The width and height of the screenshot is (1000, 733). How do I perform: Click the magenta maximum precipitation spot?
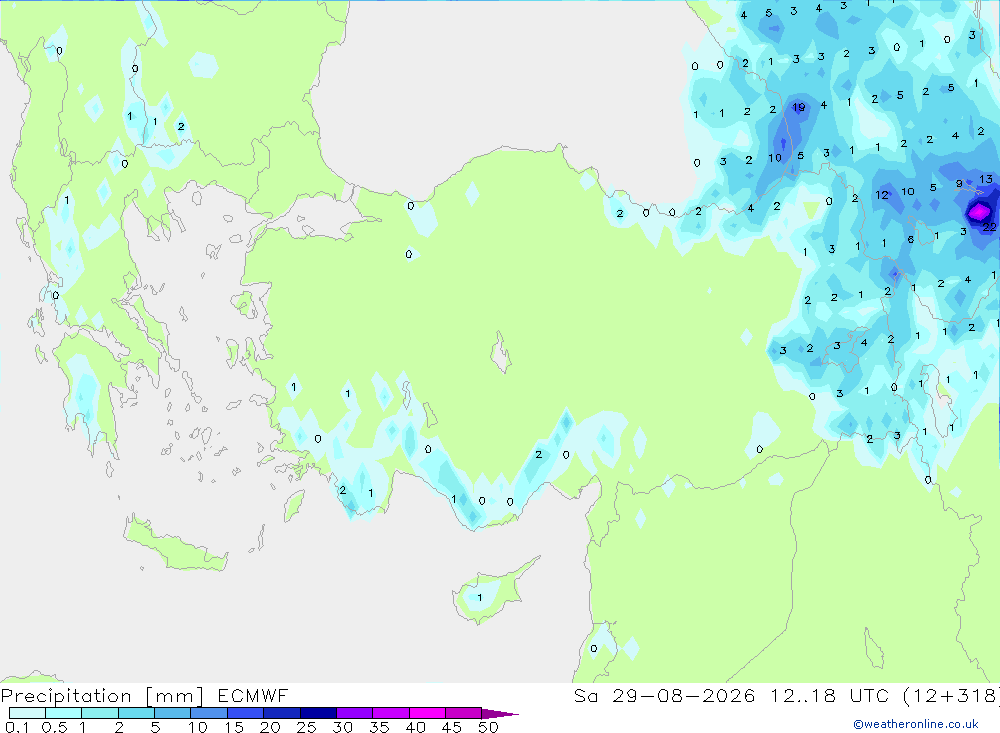978,211
